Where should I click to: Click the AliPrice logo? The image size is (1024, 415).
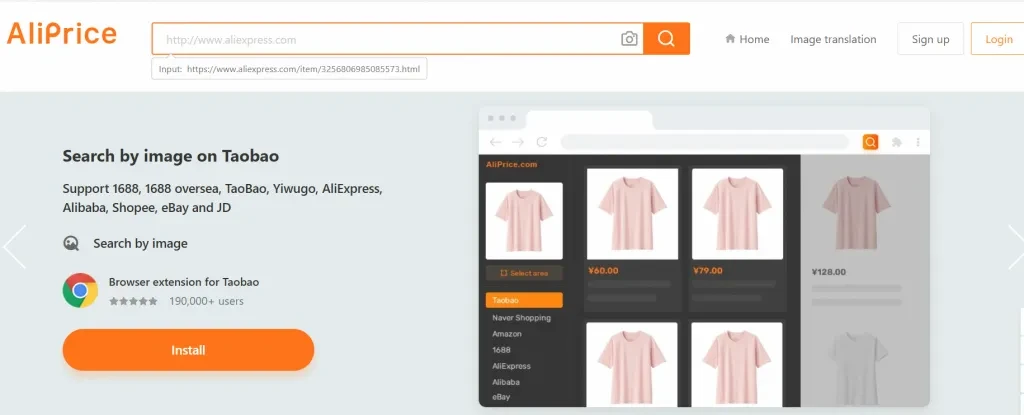tap(61, 33)
